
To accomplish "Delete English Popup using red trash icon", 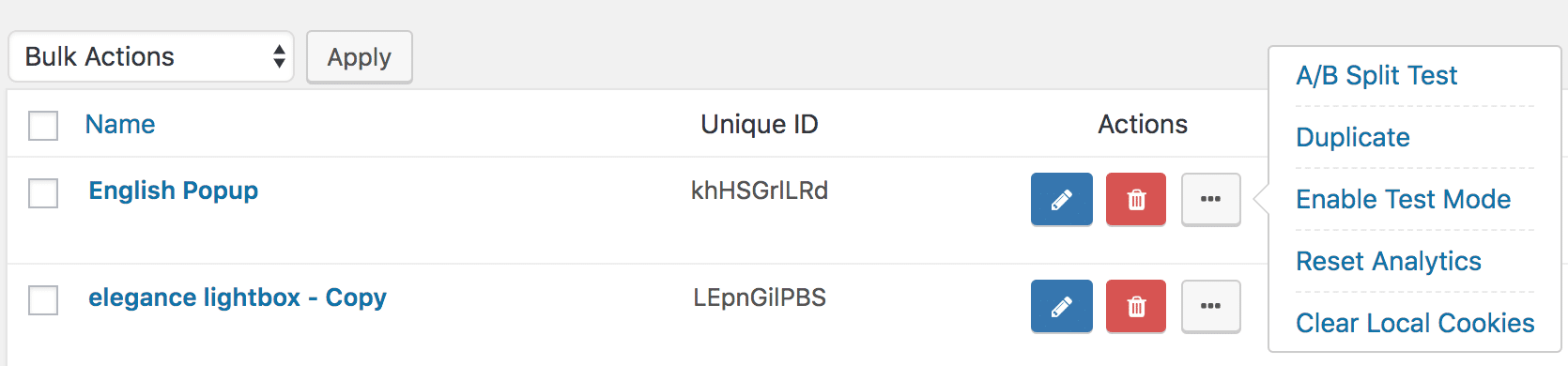I will coord(1135,199).
